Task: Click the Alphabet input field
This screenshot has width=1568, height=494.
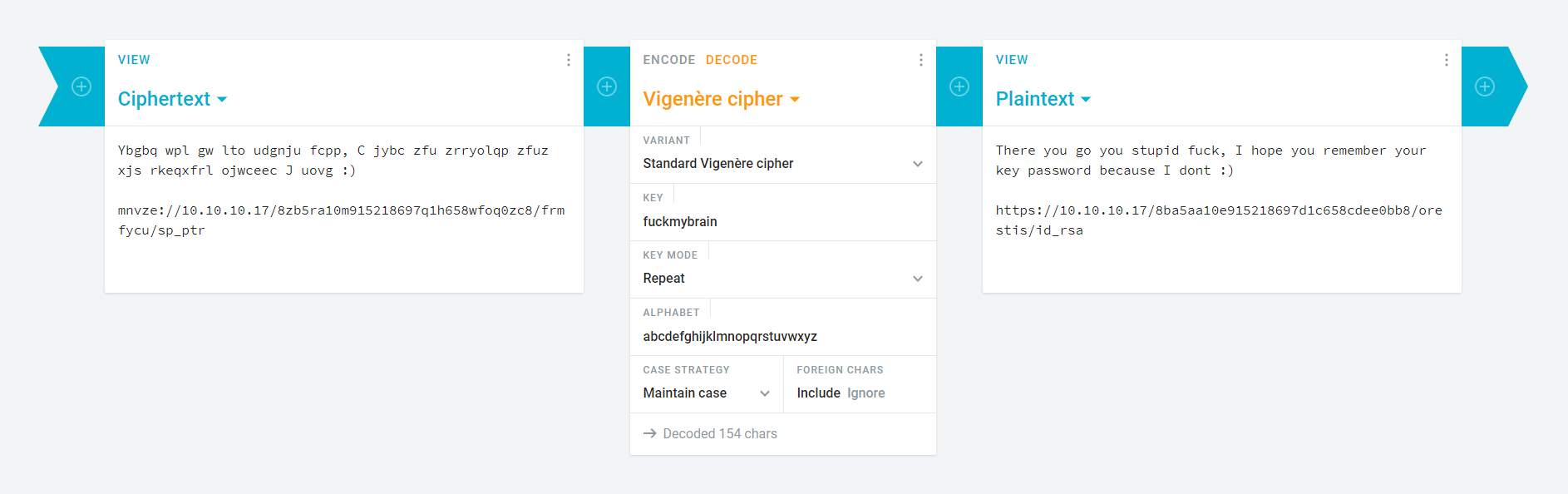Action: (782, 337)
